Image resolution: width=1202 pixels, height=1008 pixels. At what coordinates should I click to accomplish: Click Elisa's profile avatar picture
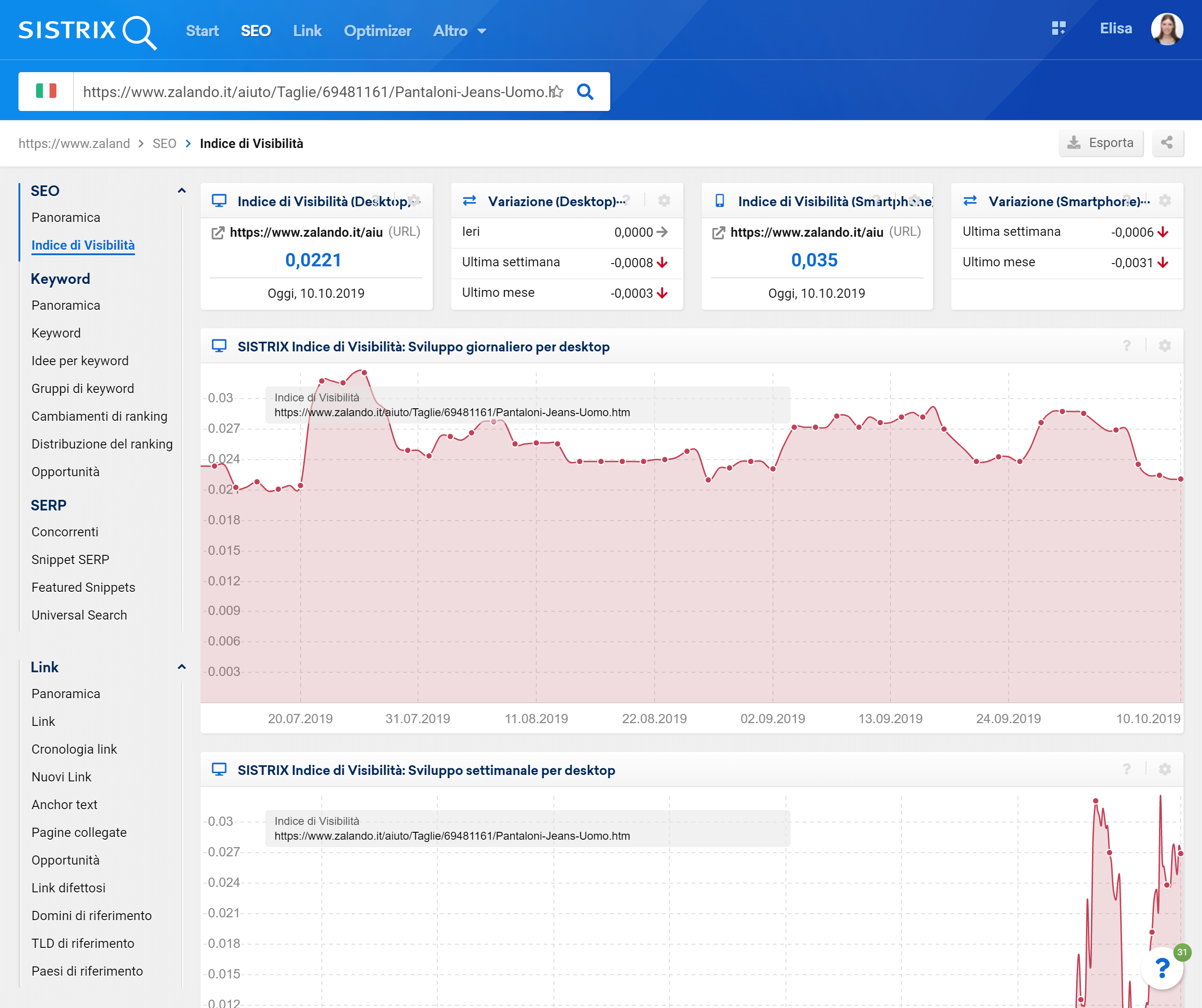(1166, 29)
